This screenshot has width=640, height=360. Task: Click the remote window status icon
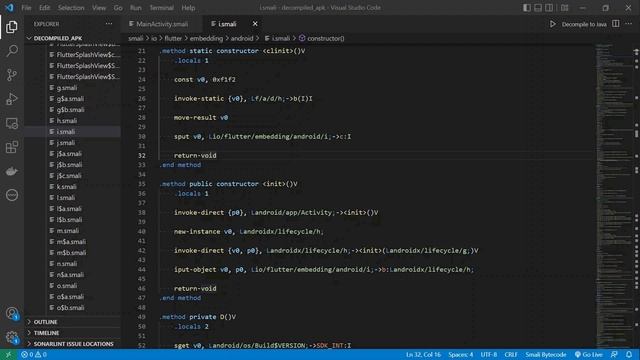click(x=8, y=355)
